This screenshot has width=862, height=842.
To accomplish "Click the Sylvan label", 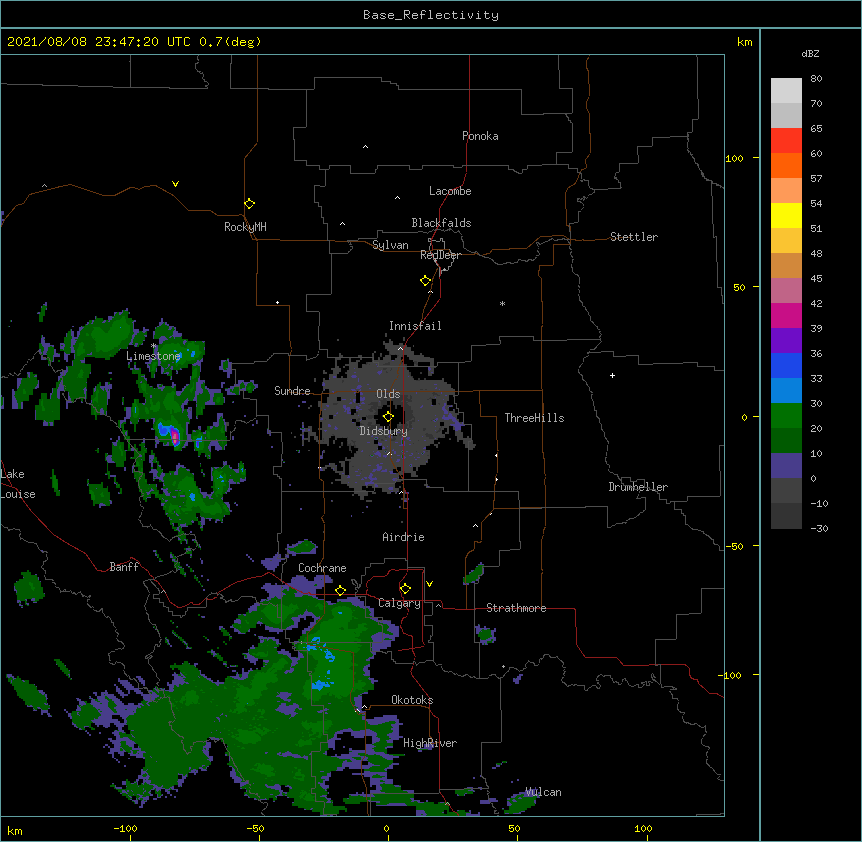I will (x=390, y=245).
